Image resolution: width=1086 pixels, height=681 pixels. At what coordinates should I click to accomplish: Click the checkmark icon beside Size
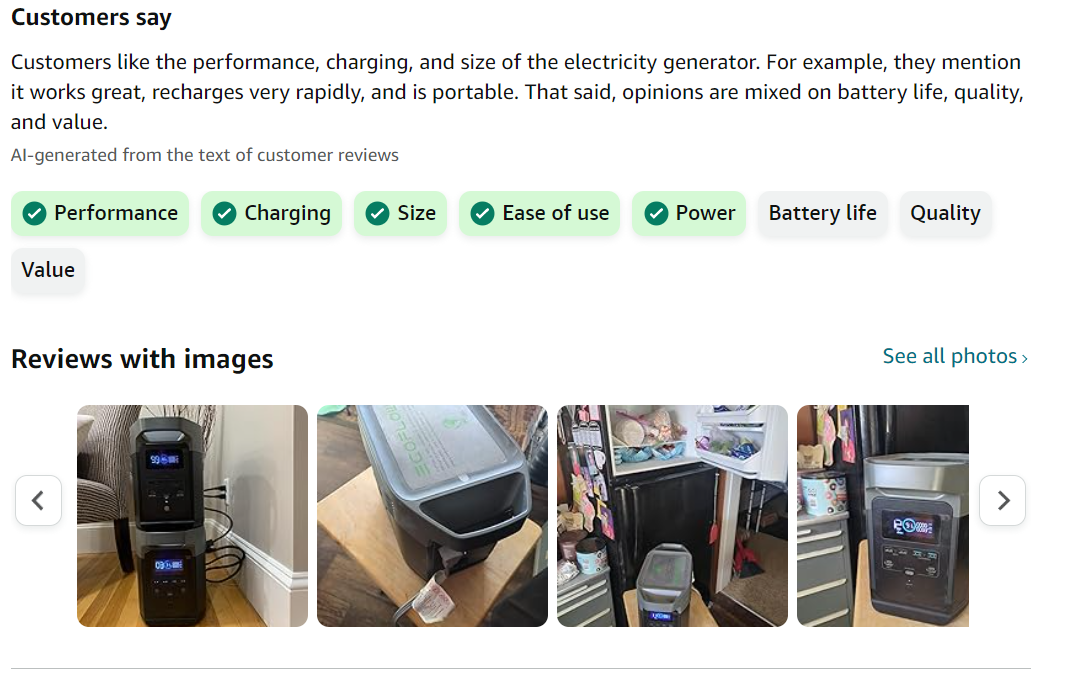point(377,213)
